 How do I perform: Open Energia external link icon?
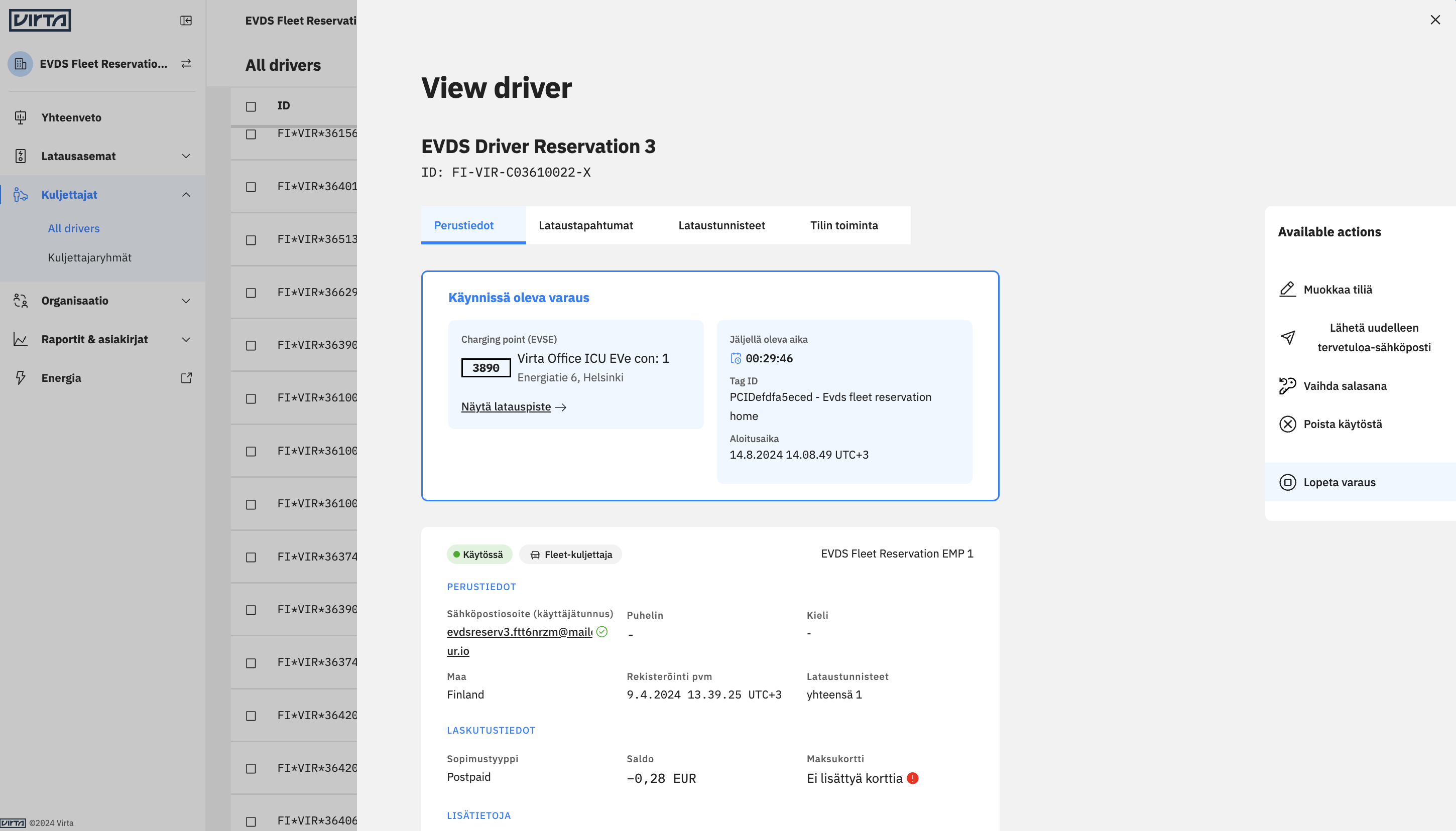pos(186,378)
